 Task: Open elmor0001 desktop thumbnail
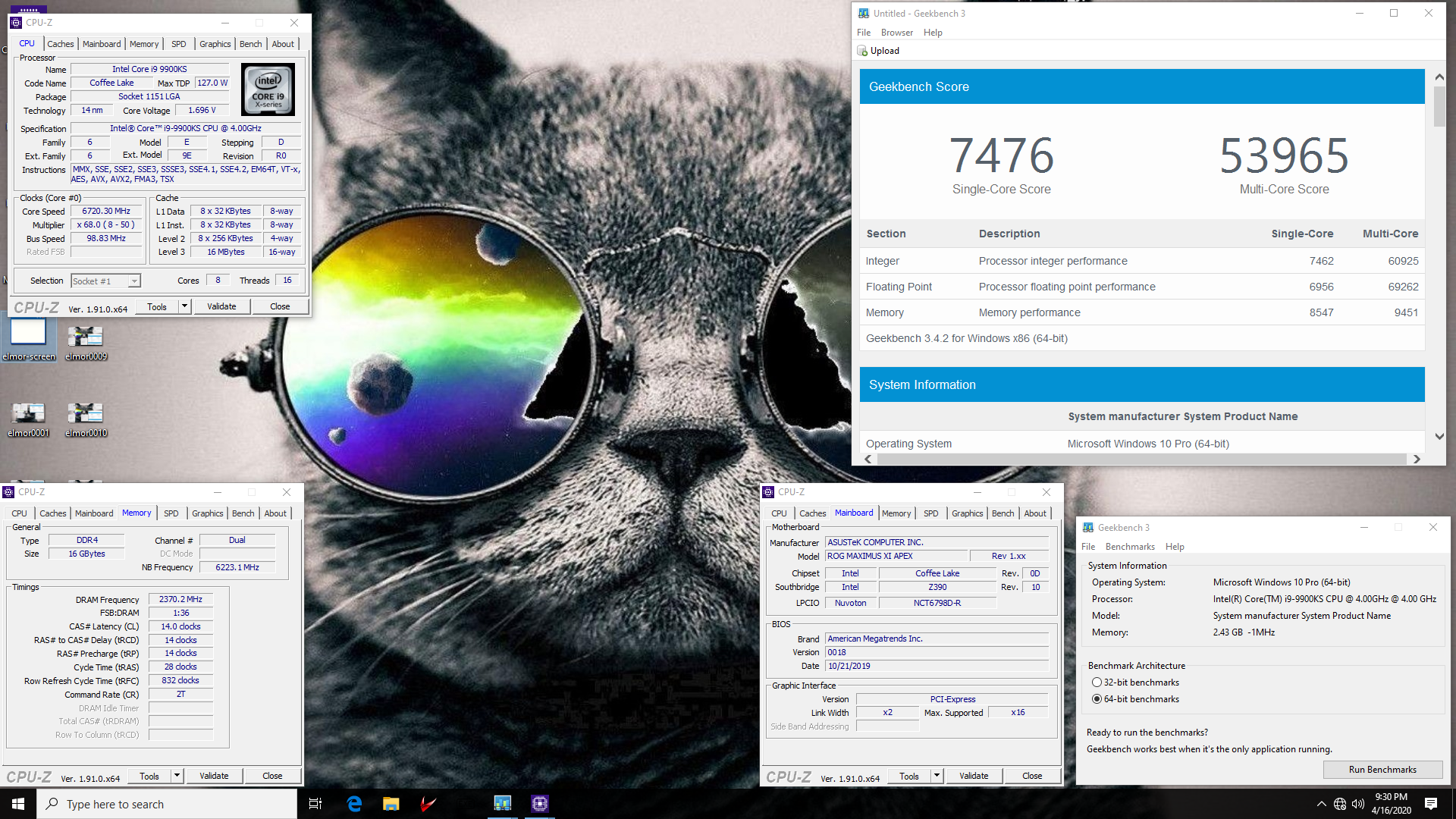[28, 419]
